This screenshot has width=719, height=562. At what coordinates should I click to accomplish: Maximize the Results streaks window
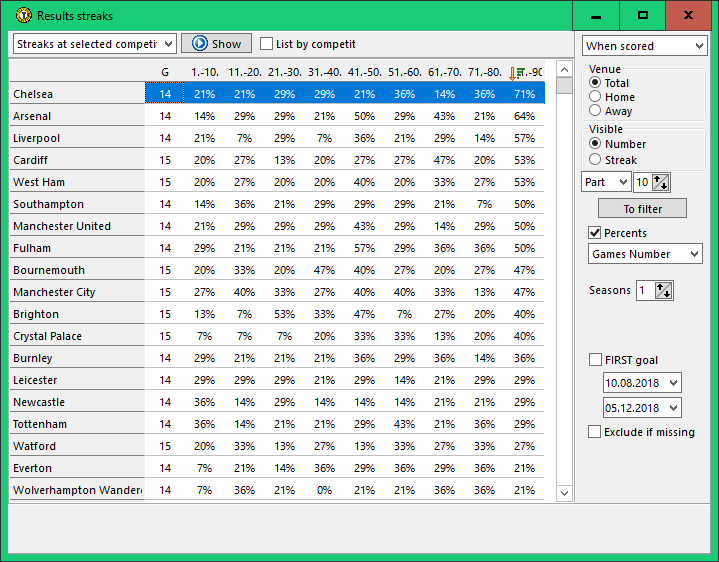pos(643,16)
